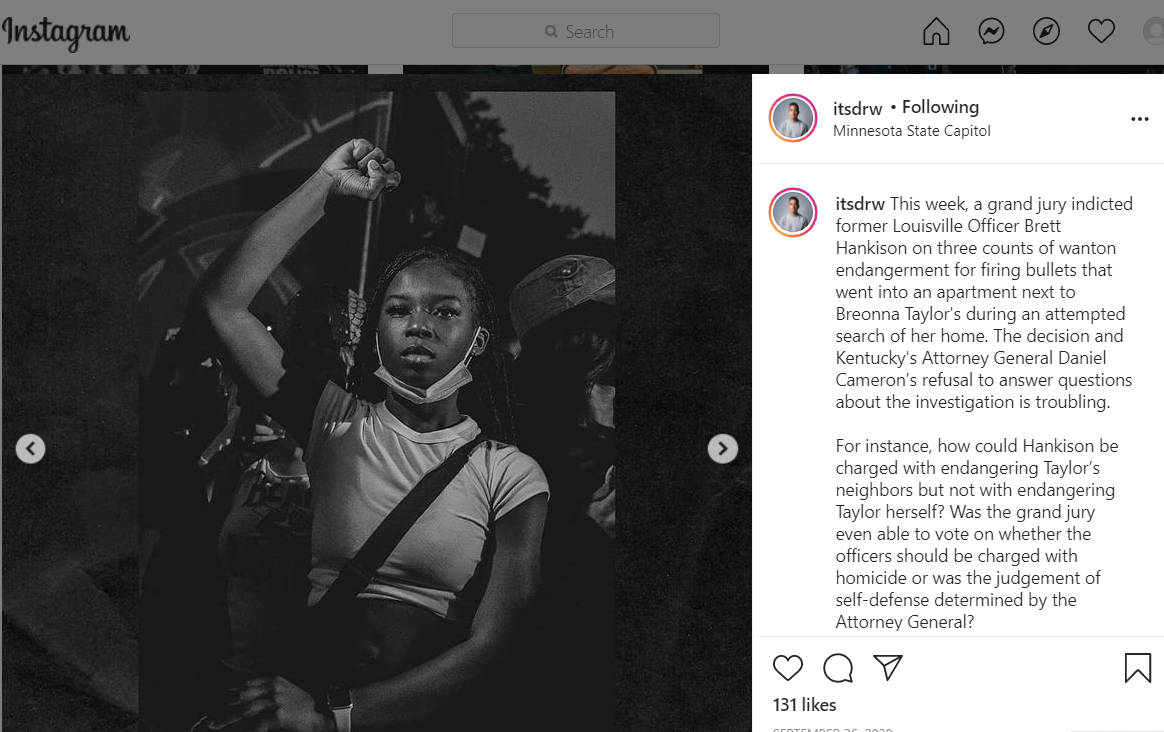Toggle the Following status button
This screenshot has width=1164, height=732.
tap(940, 107)
